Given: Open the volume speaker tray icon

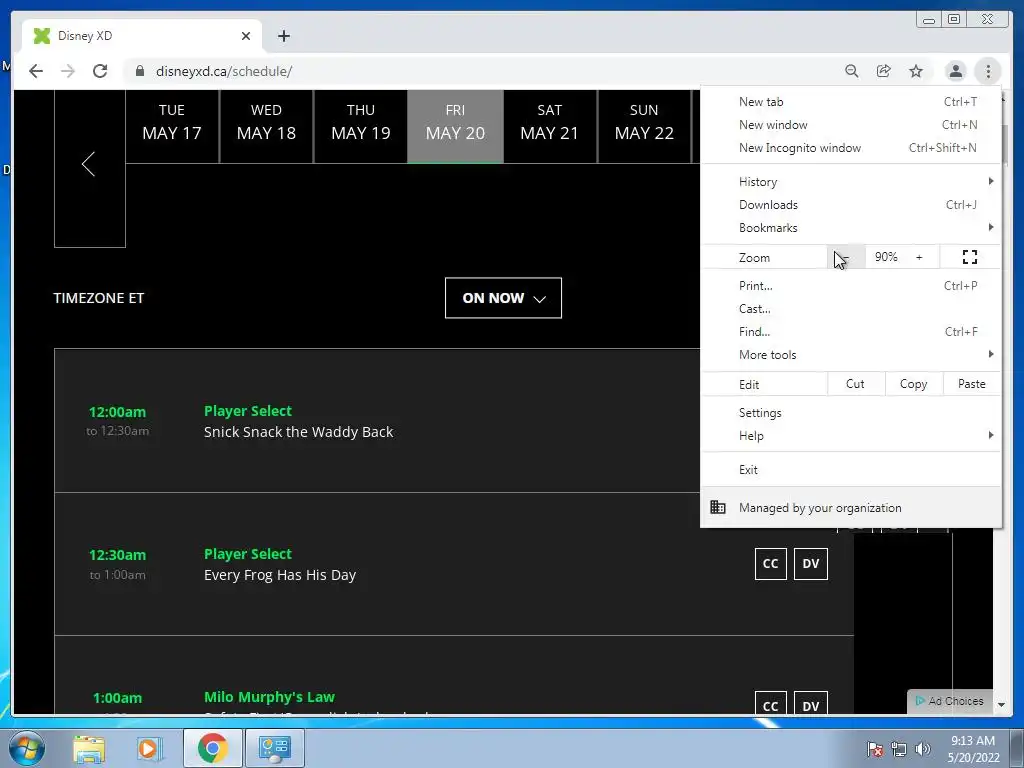Looking at the screenshot, I should pyautogui.click(x=922, y=749).
